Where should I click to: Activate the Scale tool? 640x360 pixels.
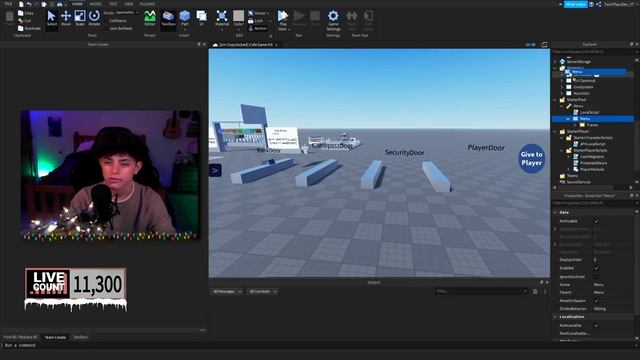coord(80,18)
